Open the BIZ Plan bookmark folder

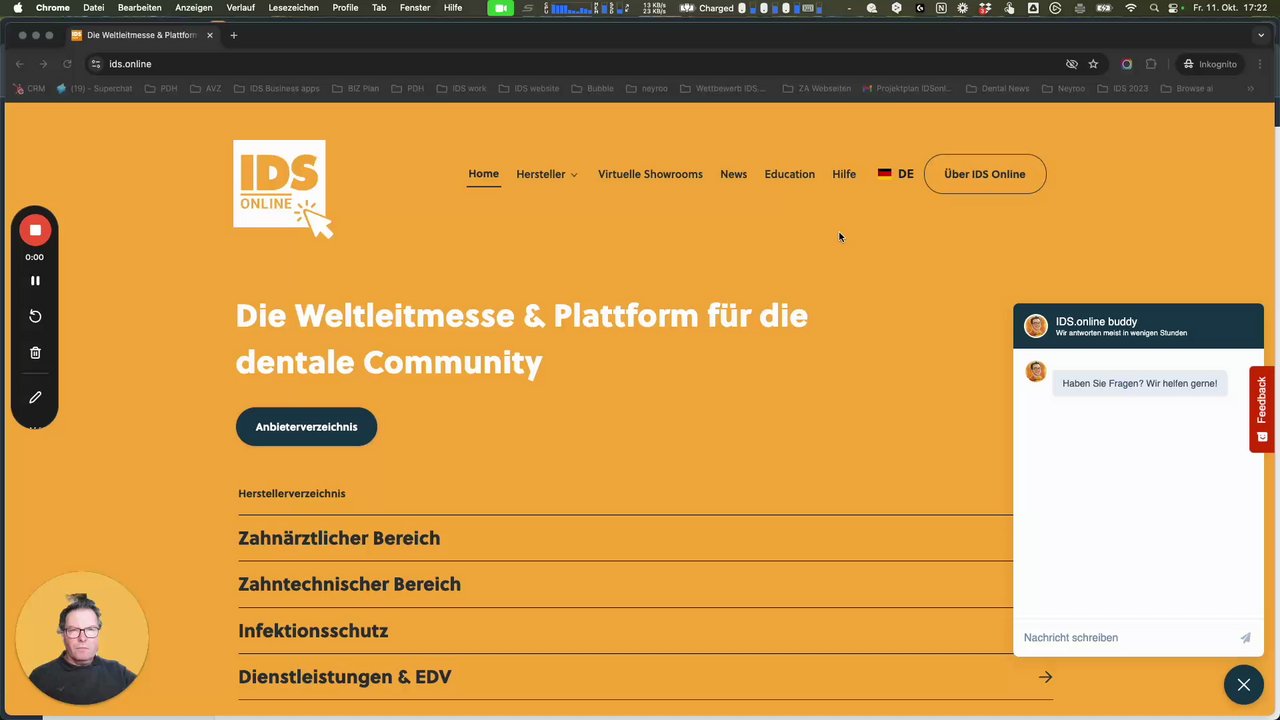[x=356, y=88]
